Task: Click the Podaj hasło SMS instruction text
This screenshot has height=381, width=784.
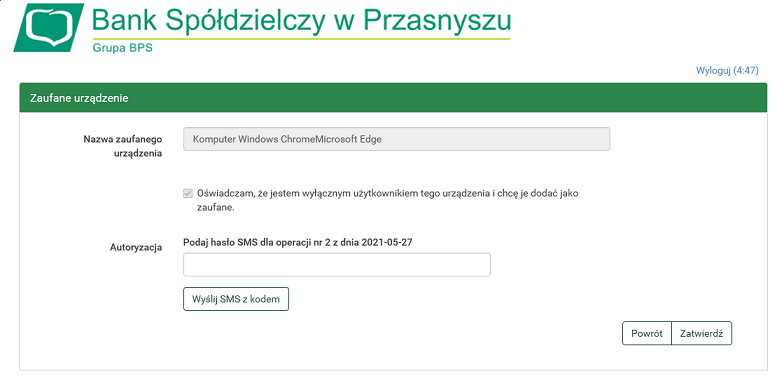Action: click(x=298, y=242)
